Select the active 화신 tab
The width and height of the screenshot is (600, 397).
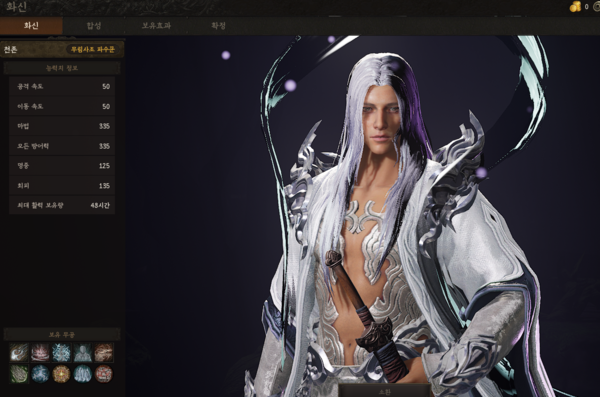tap(31, 26)
